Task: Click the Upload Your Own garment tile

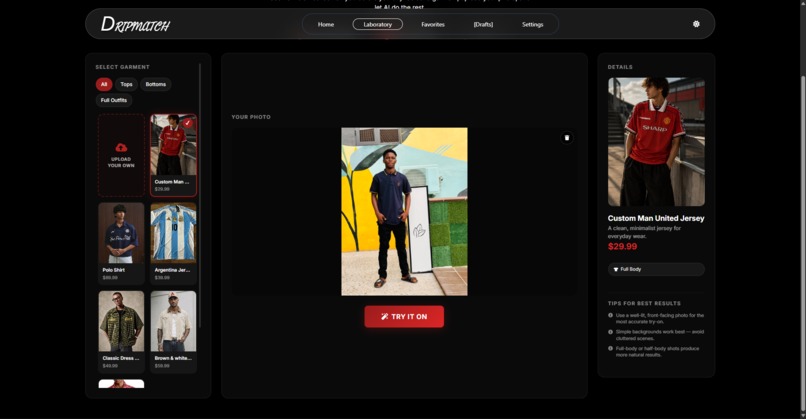Action: 121,155
